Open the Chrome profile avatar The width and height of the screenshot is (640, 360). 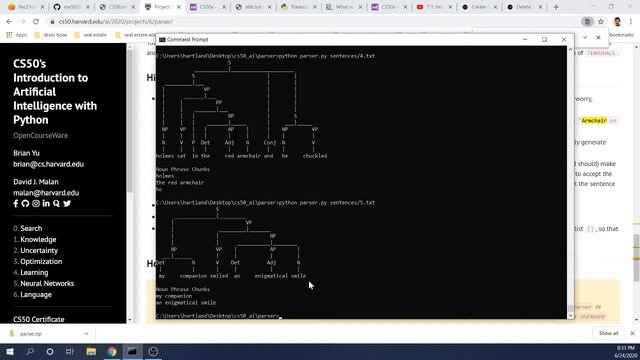(617, 22)
